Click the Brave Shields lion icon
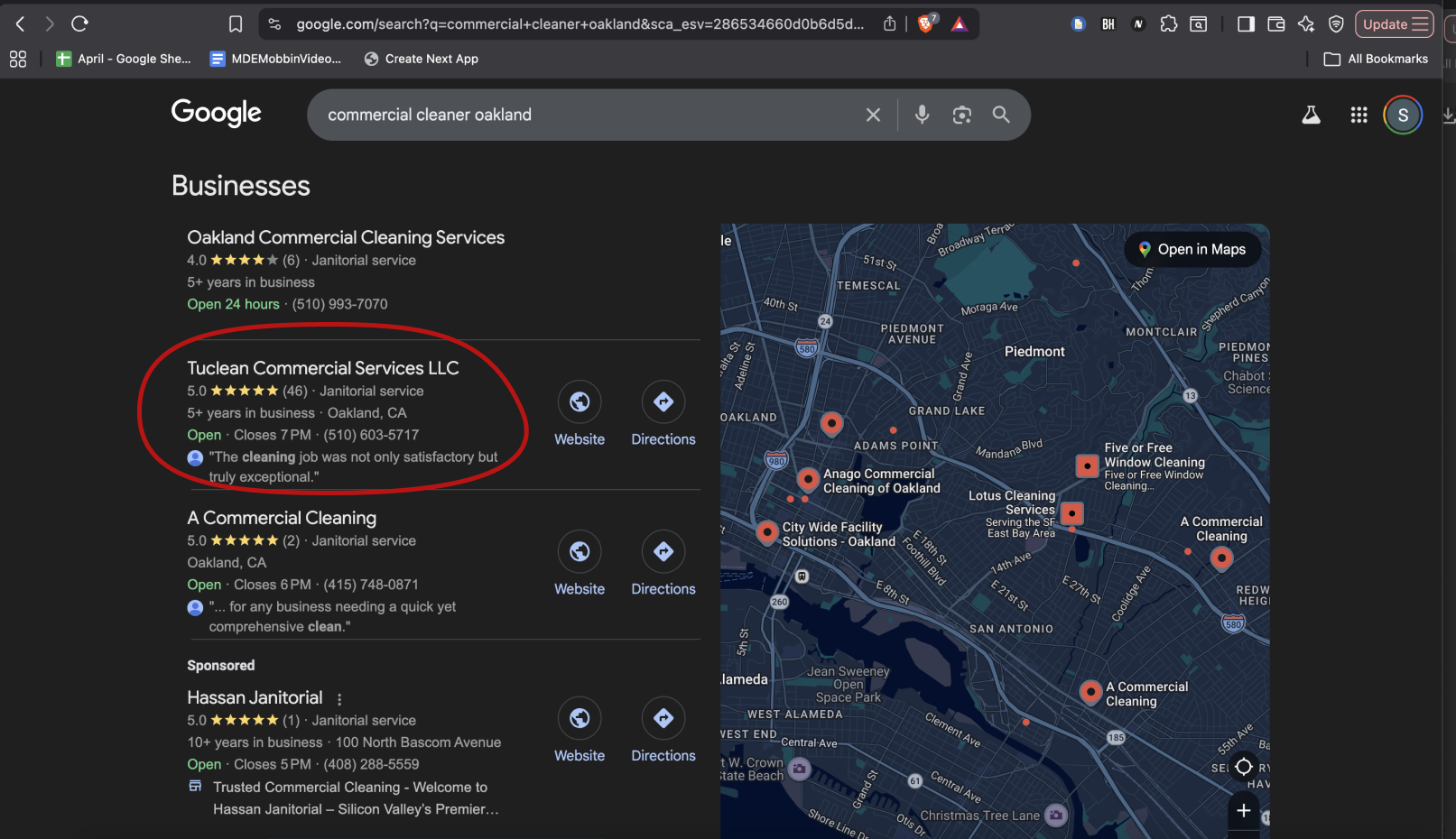Screen dimensions: 1456x839 926,24
